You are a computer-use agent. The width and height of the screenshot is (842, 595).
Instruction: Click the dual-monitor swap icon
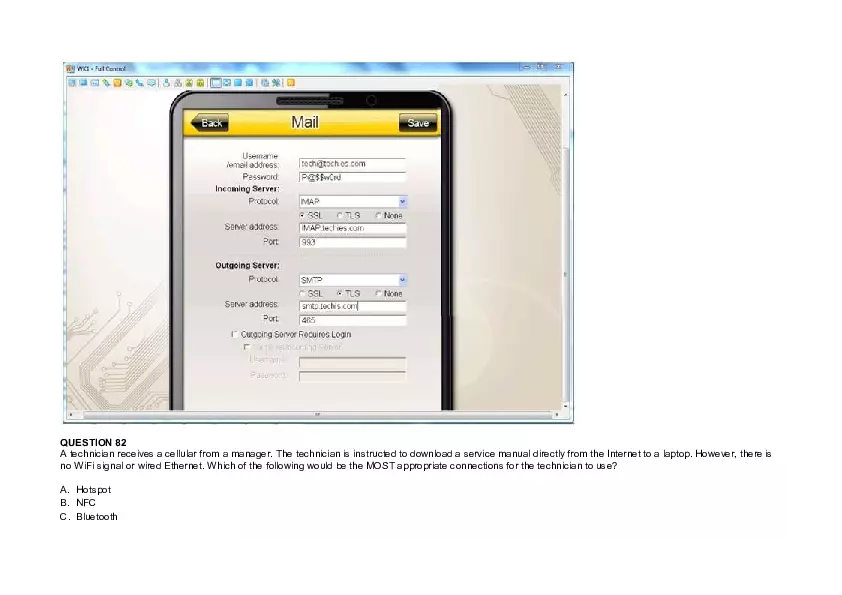coord(226,82)
